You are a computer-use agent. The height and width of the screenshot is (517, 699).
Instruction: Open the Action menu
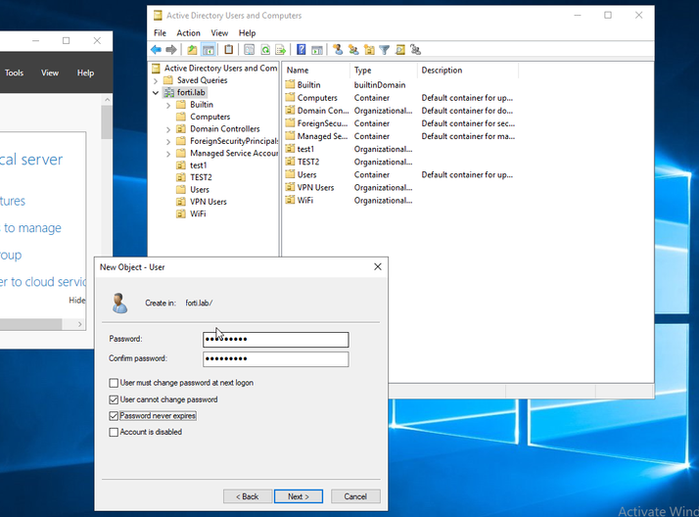(x=188, y=33)
